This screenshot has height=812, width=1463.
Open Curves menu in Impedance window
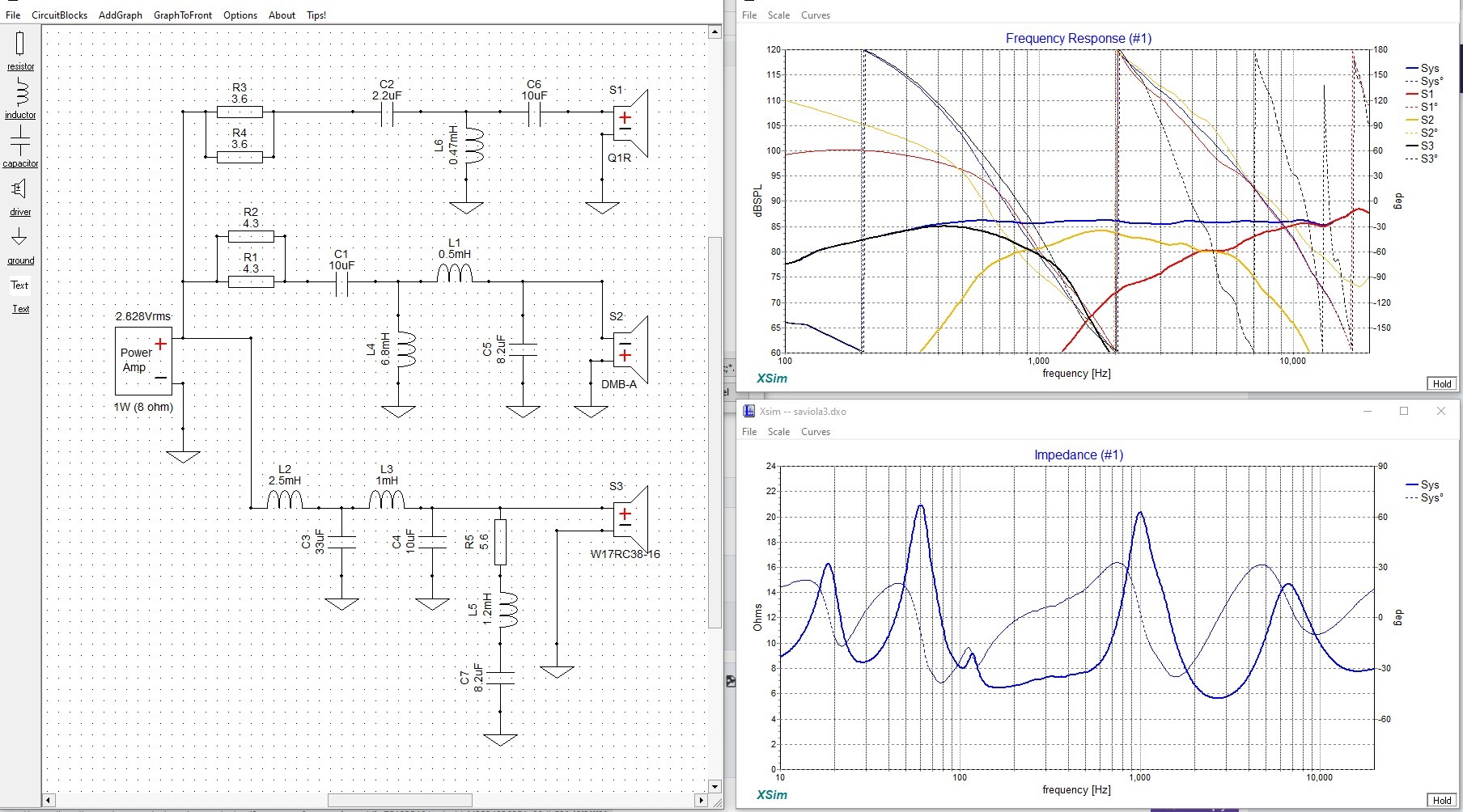(816, 431)
